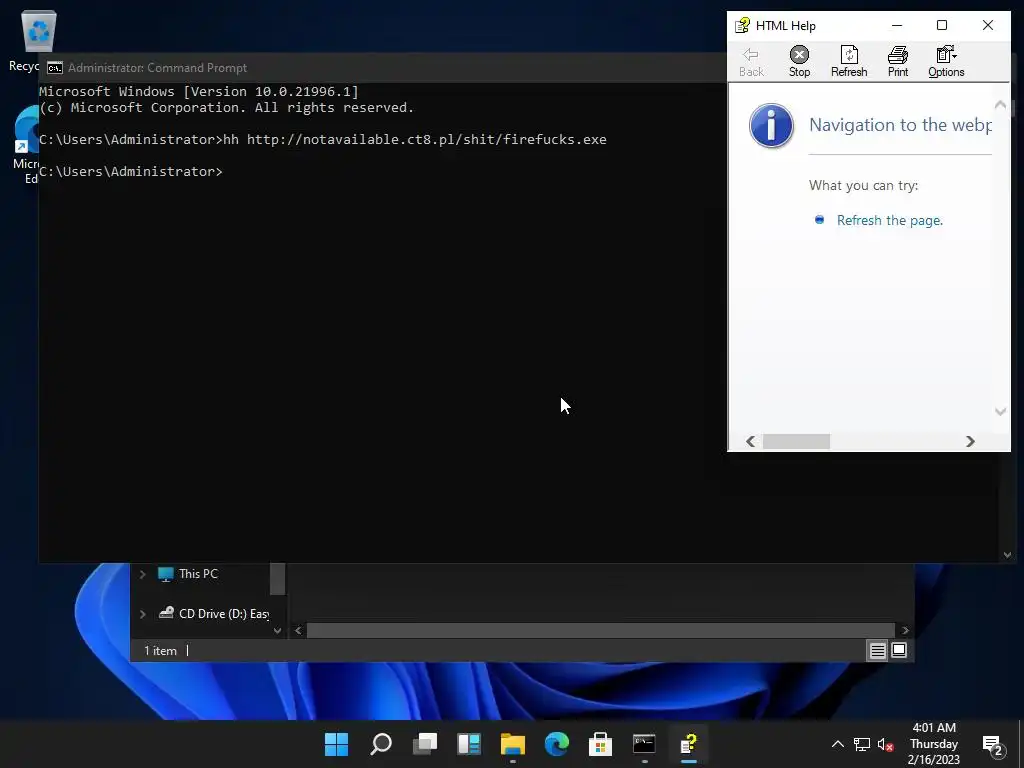Open the Options menu in HTML Help
This screenshot has height=768, width=1024.
pos(946,62)
